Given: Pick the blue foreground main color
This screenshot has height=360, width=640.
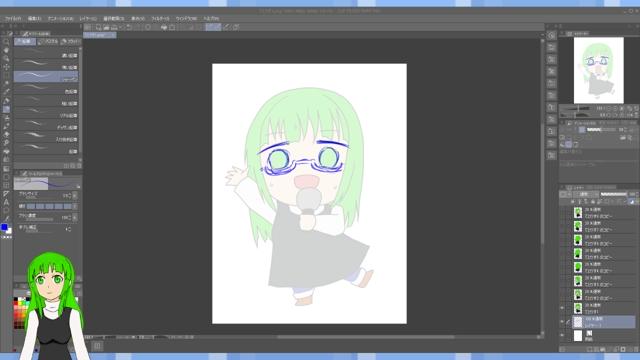Looking at the screenshot, I should [x=4, y=227].
